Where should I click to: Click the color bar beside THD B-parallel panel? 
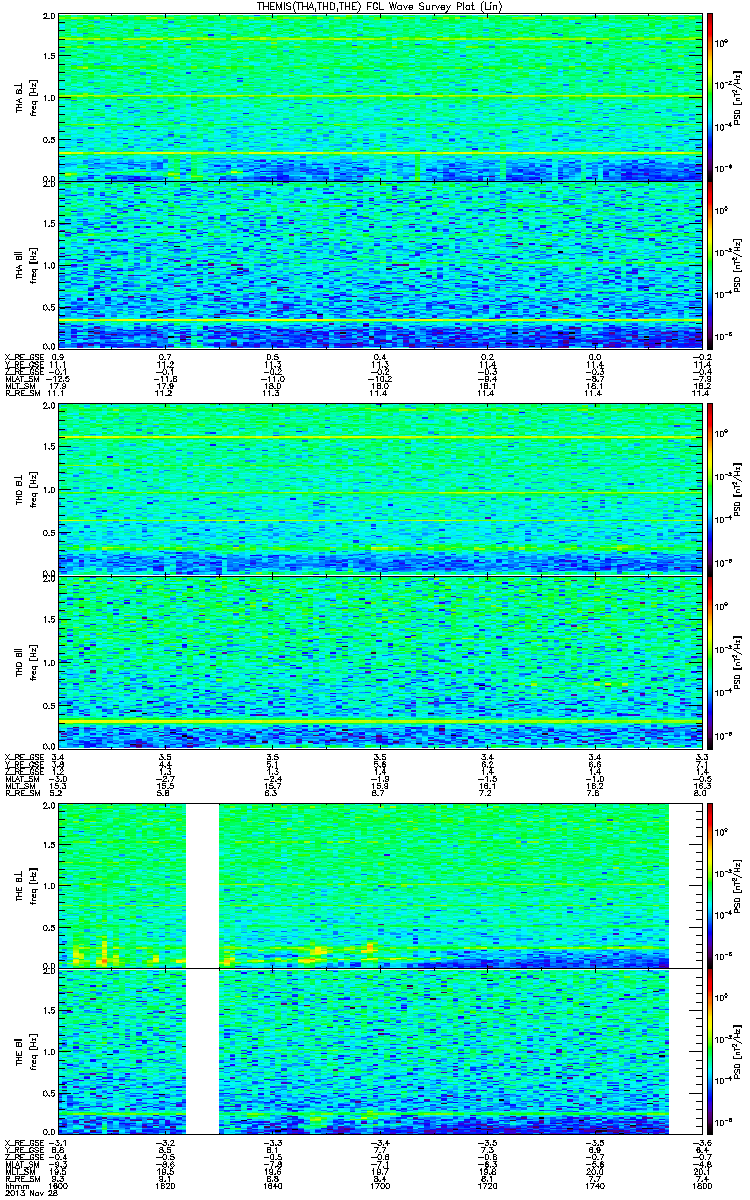pos(710,660)
